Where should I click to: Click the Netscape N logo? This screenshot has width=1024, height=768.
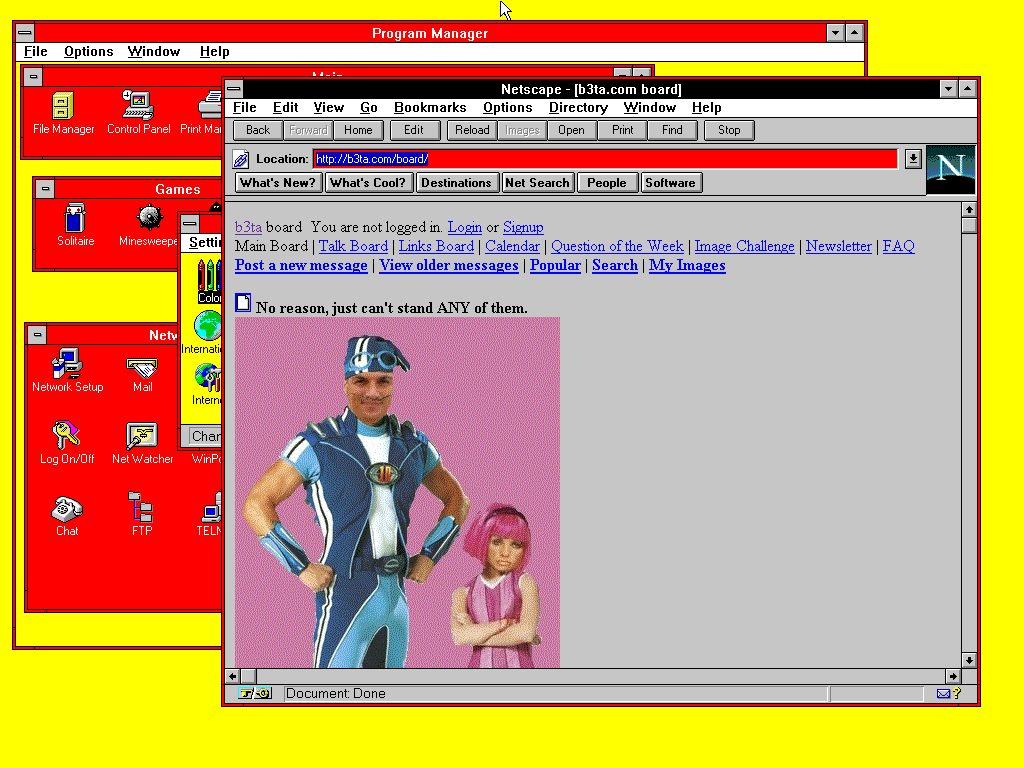pyautogui.click(x=950, y=169)
